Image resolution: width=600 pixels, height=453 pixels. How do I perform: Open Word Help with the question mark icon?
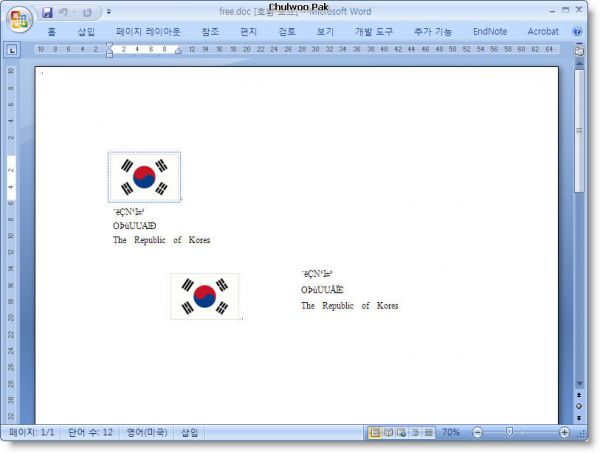(577, 32)
